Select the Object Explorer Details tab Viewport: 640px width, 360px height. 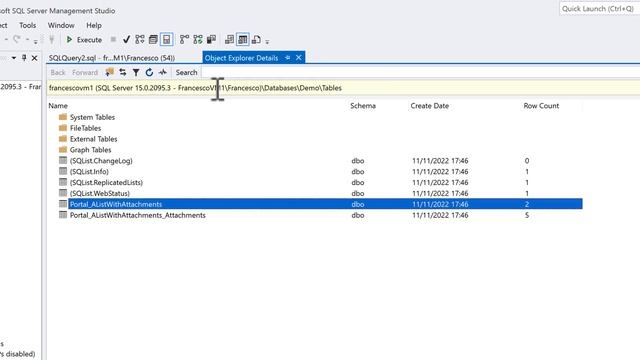(241, 58)
